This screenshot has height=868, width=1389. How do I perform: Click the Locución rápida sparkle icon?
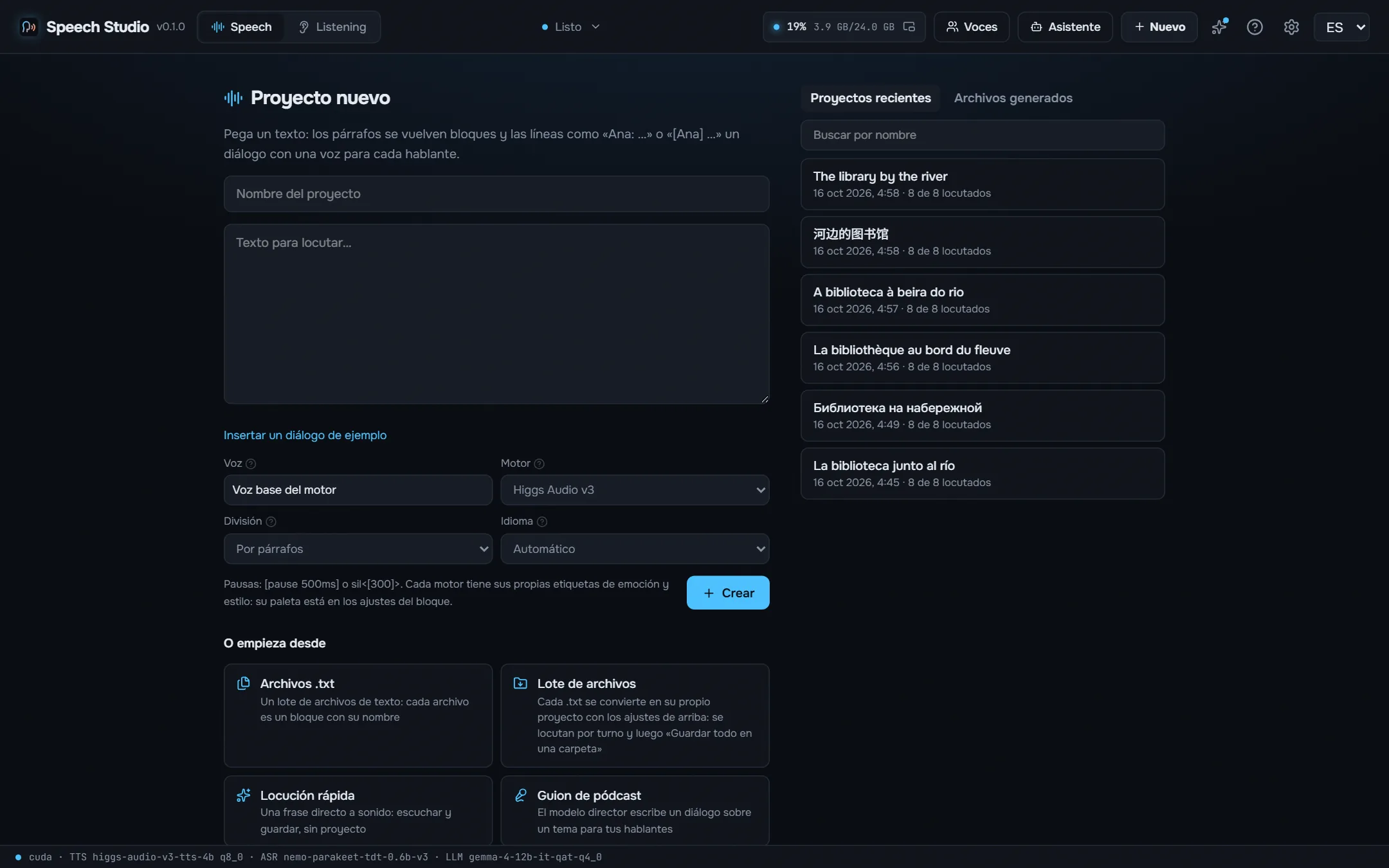243,795
